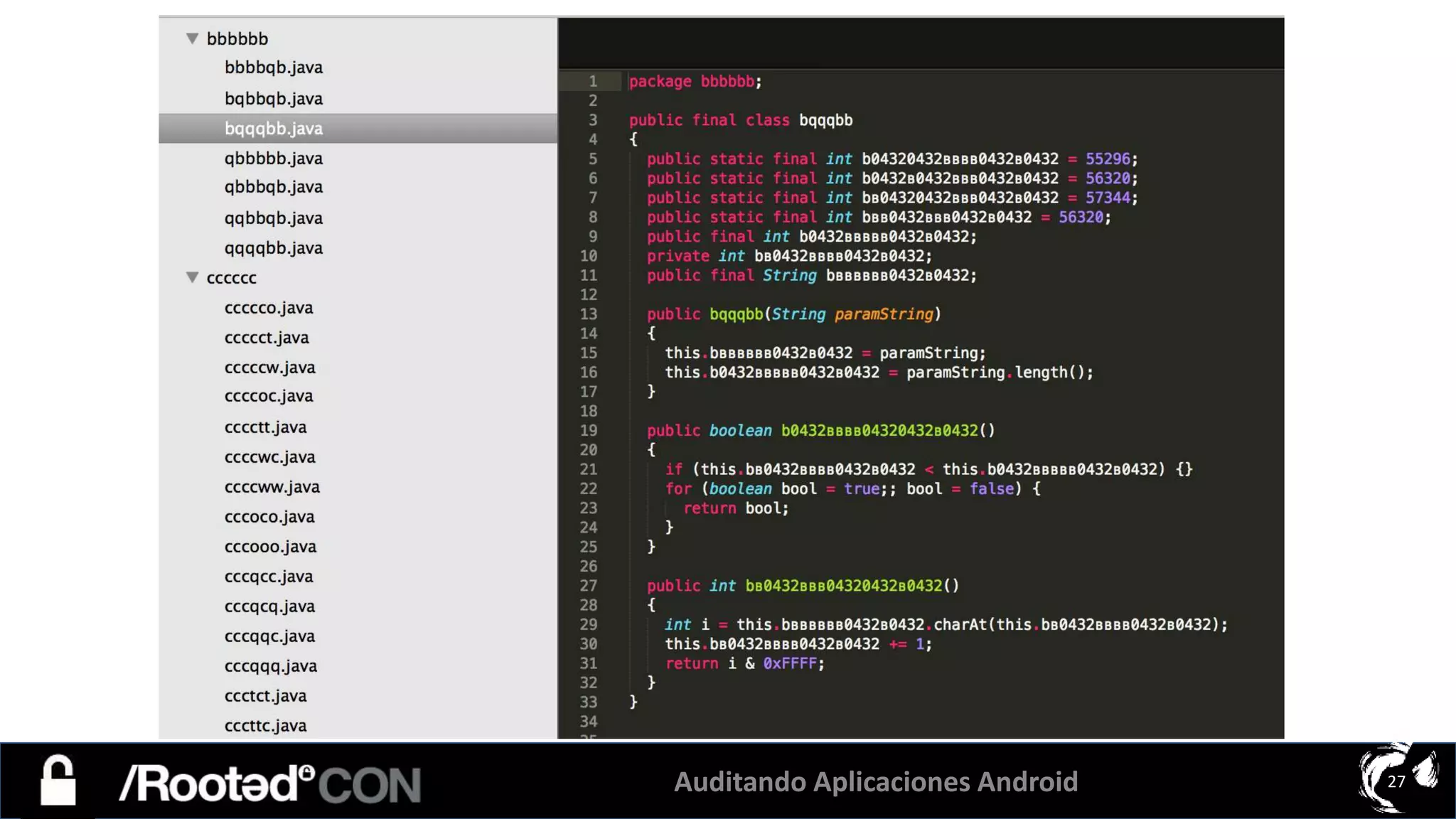Open cccccw.java file
The height and width of the screenshot is (819, 1456).
pyautogui.click(x=270, y=368)
